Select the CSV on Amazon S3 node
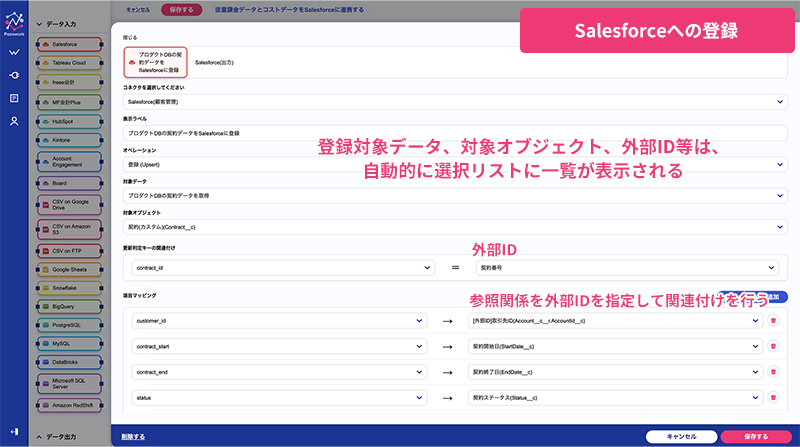Image resolution: width=800 pixels, height=447 pixels. pyautogui.click(x=69, y=229)
